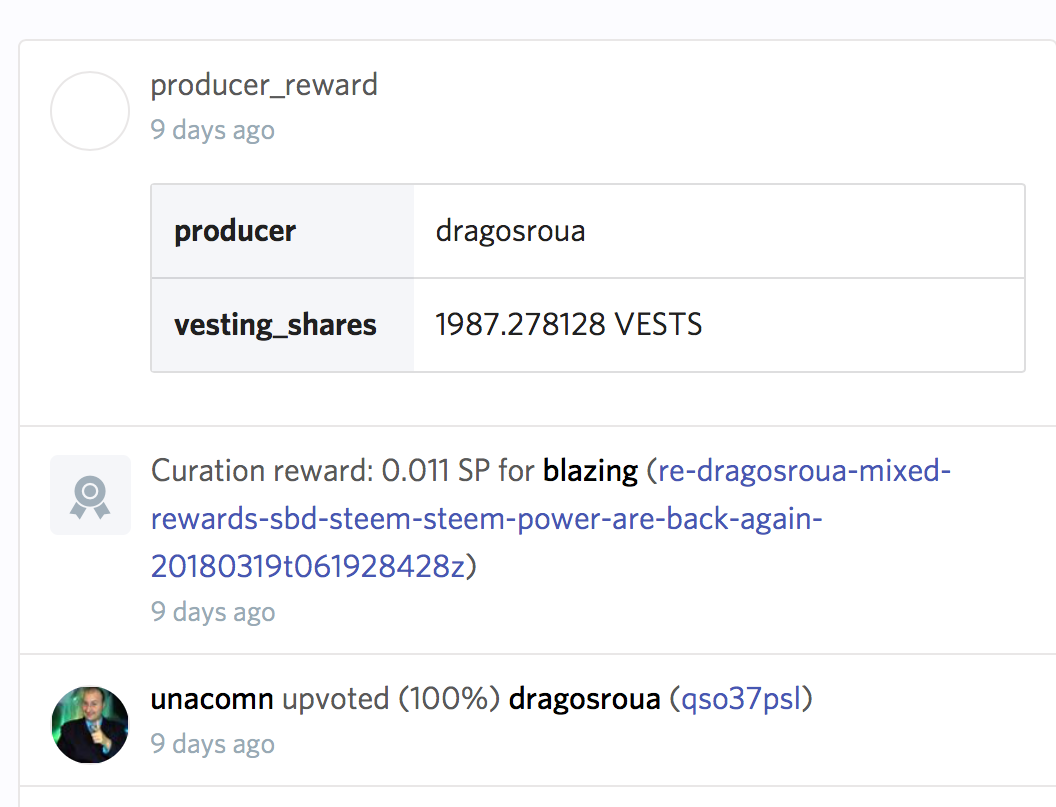This screenshot has width=1056, height=807.
Task: Open dragosroua link in the upvote entry
Action: point(584,699)
